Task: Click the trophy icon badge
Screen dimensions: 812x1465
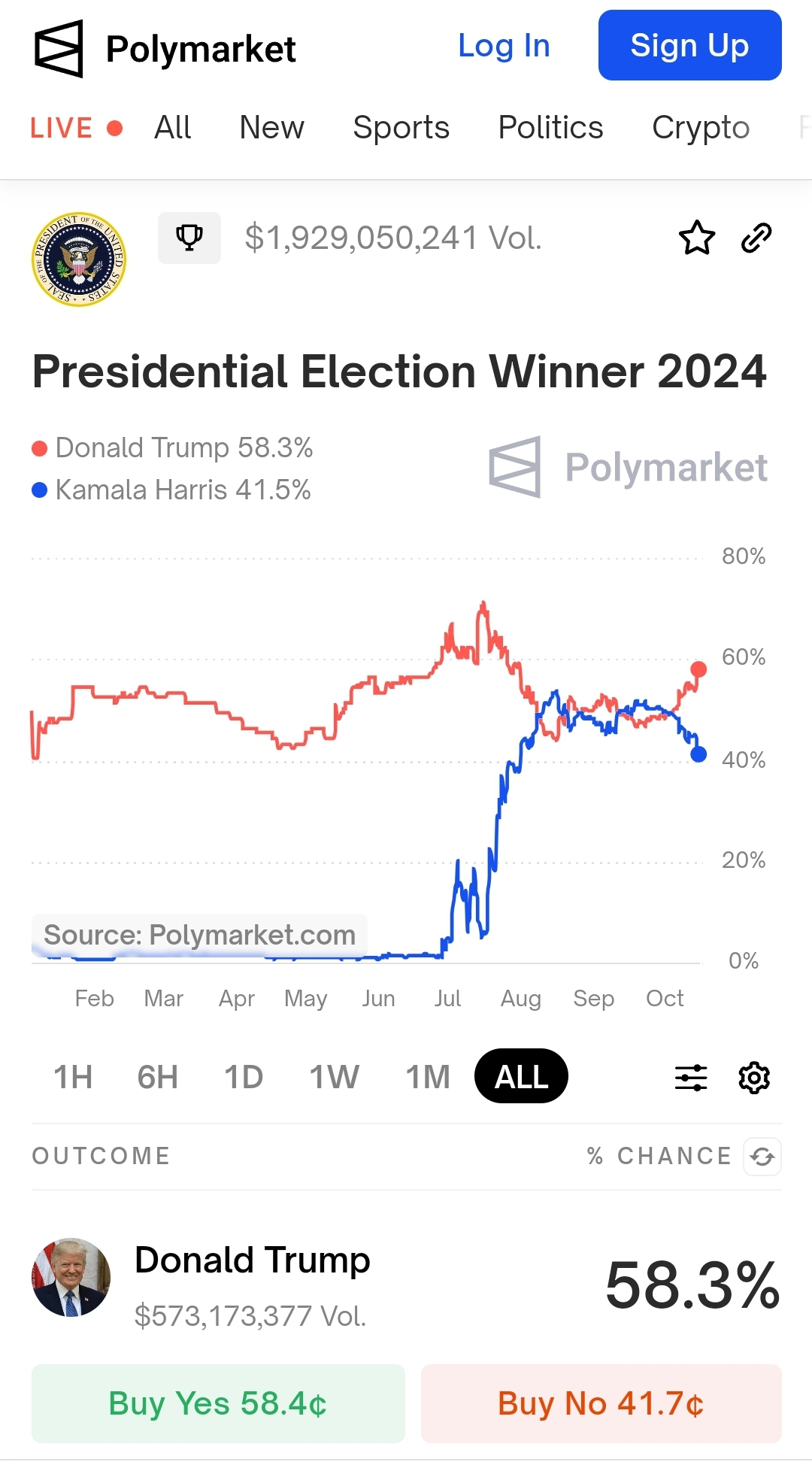Action: click(x=189, y=238)
